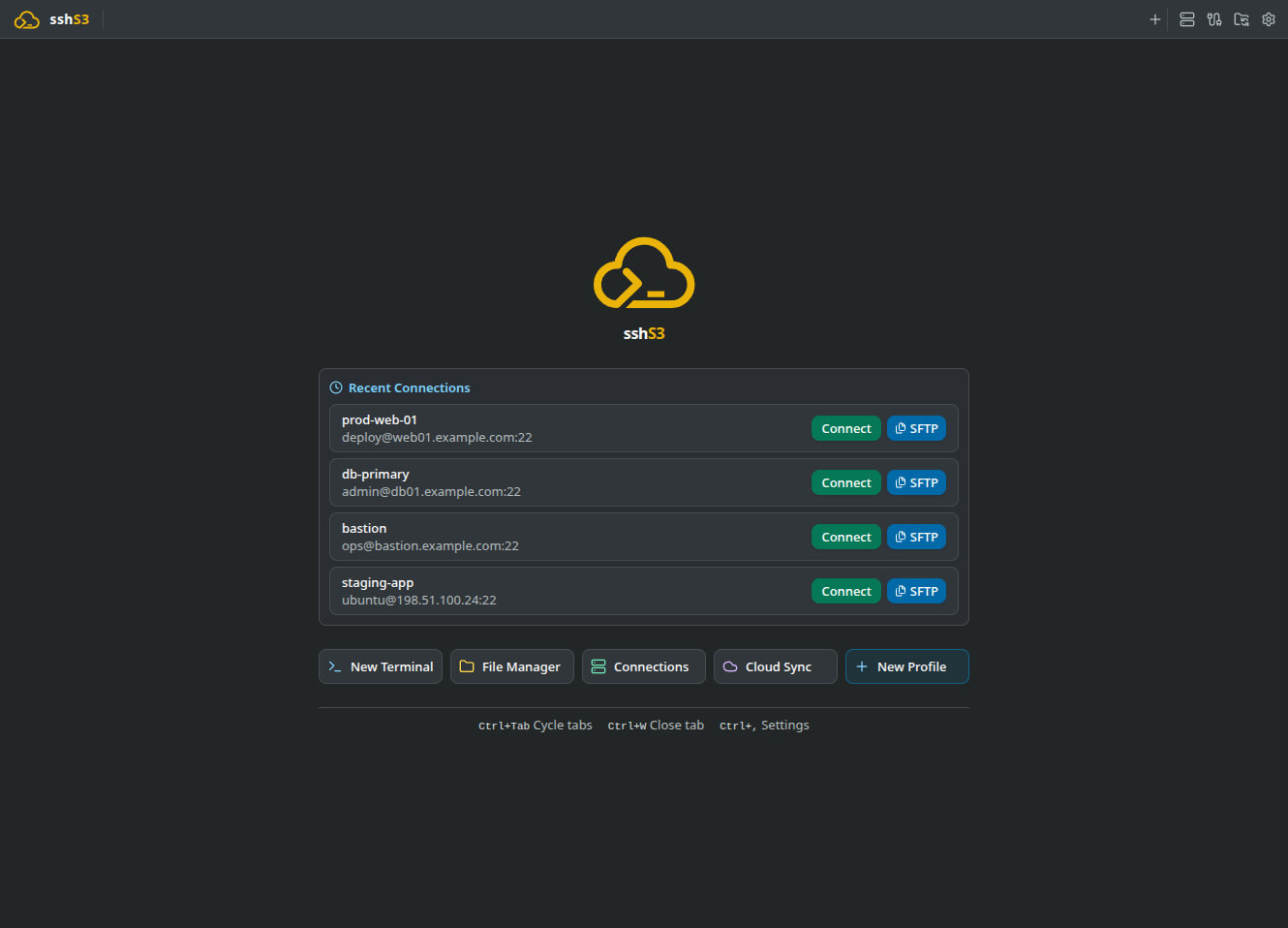Screen dimensions: 1288x928
Task: Open SFTP for prod-web-01
Action: [916, 428]
